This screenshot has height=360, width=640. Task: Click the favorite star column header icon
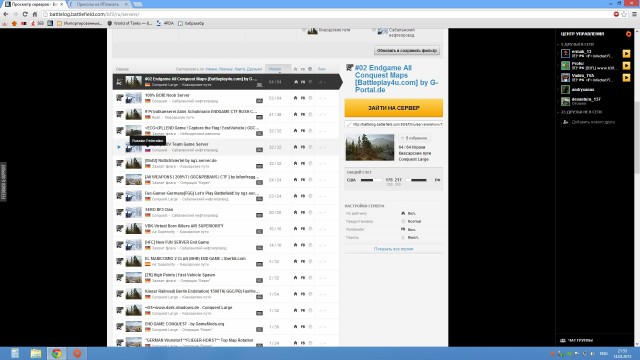296,69
